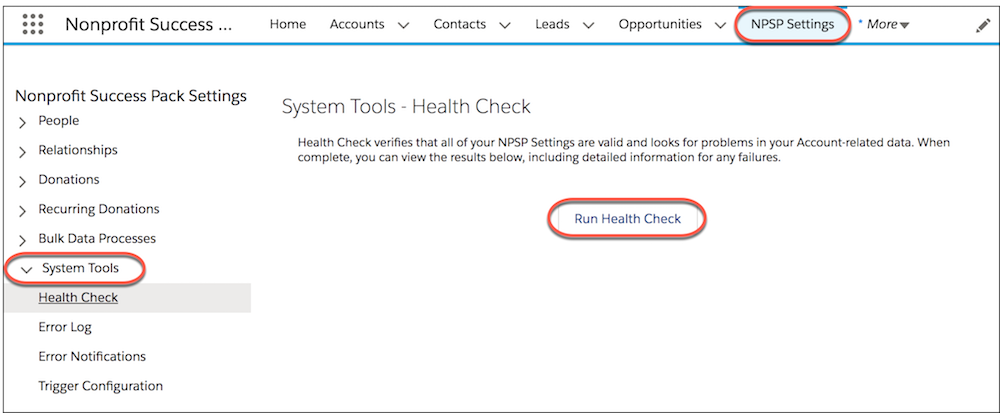Expand the Opportunities tab dropdown chevron

pyautogui.click(x=720, y=25)
